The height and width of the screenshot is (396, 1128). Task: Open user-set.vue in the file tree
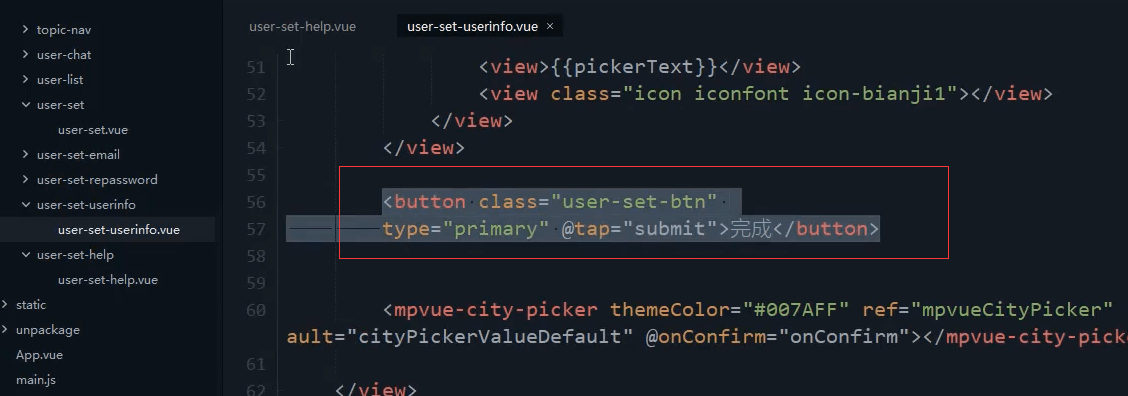click(93, 130)
